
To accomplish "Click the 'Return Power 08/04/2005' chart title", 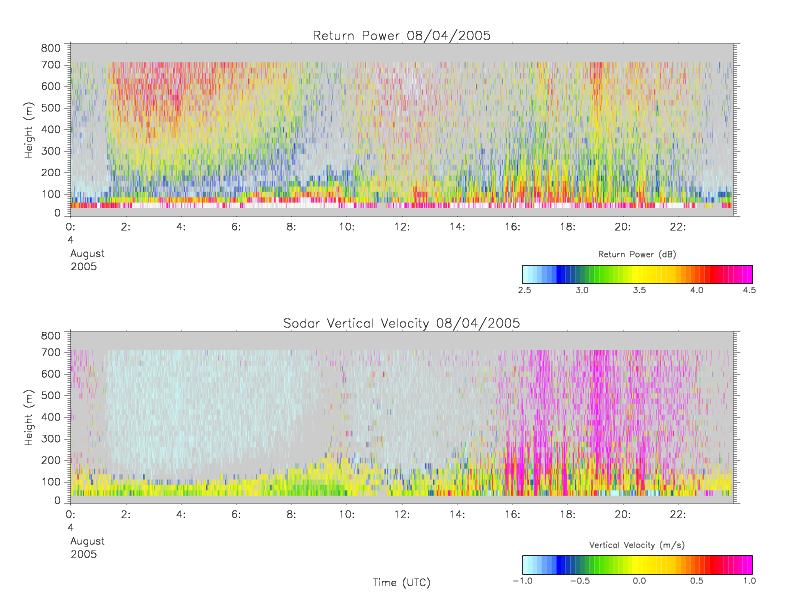I will (402, 35).
